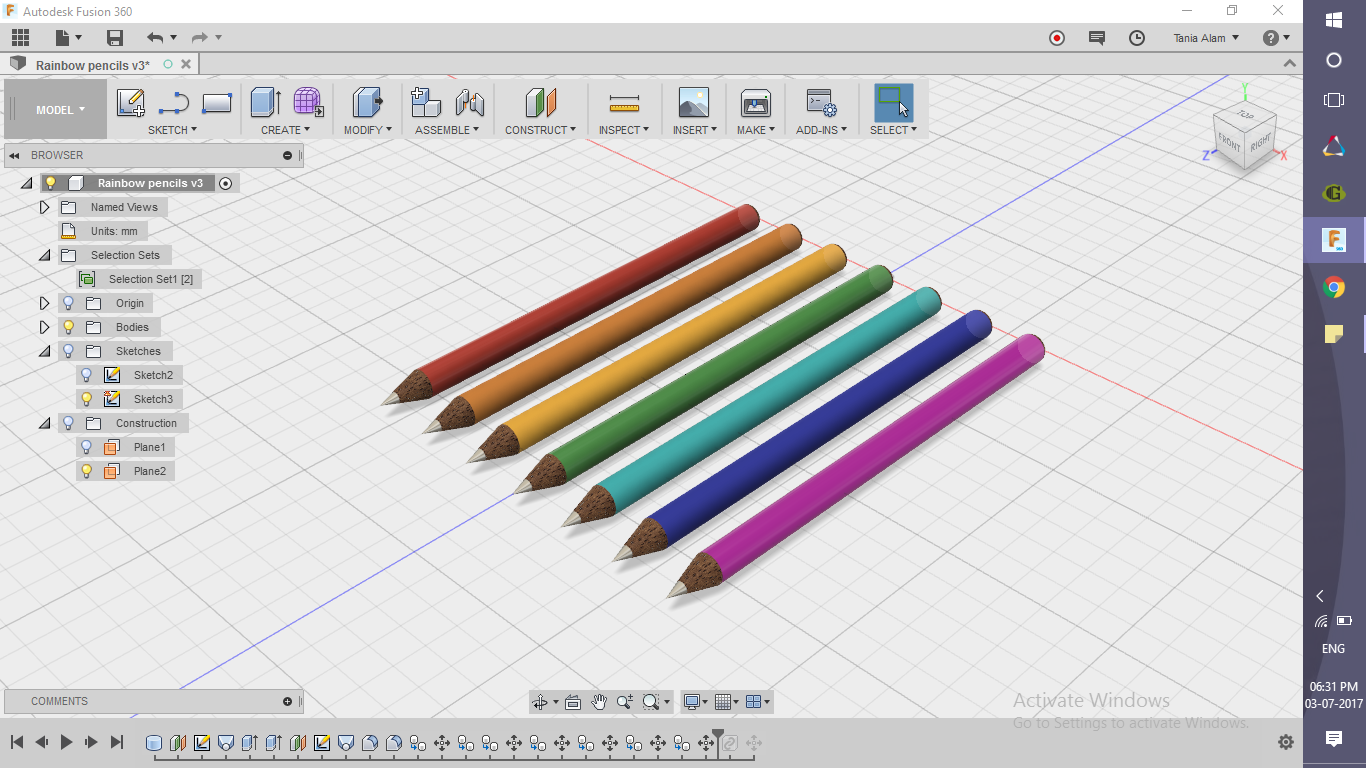Click the Scripts and Add-Ins icon

pyautogui.click(x=821, y=103)
